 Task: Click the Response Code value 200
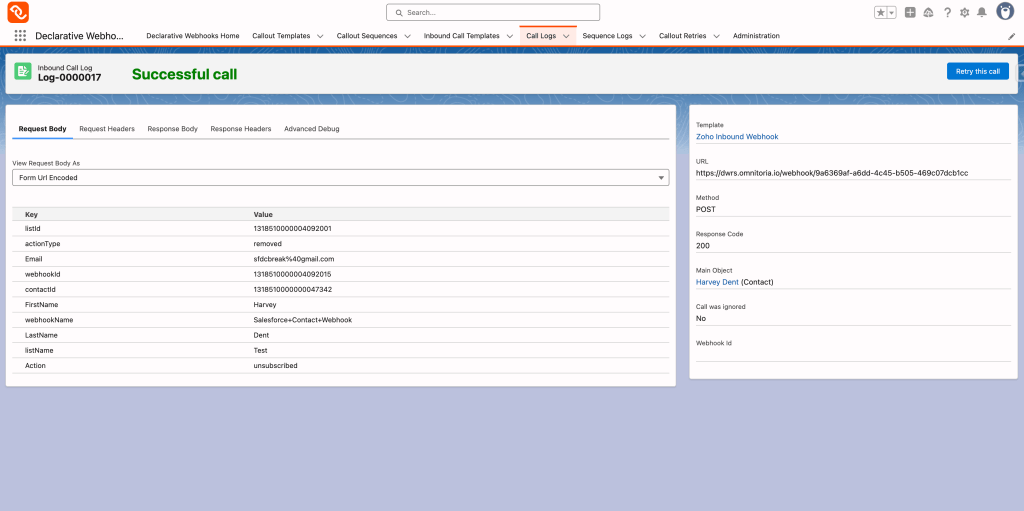[703, 246]
